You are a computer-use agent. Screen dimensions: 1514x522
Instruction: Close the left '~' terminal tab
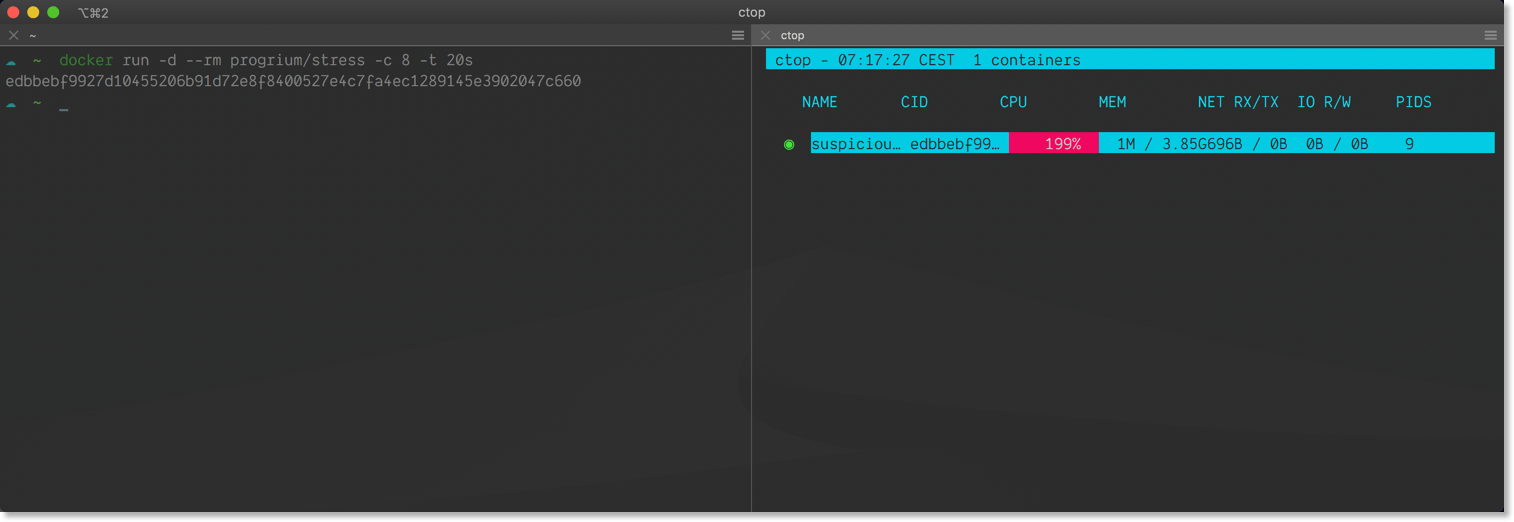tap(13, 35)
